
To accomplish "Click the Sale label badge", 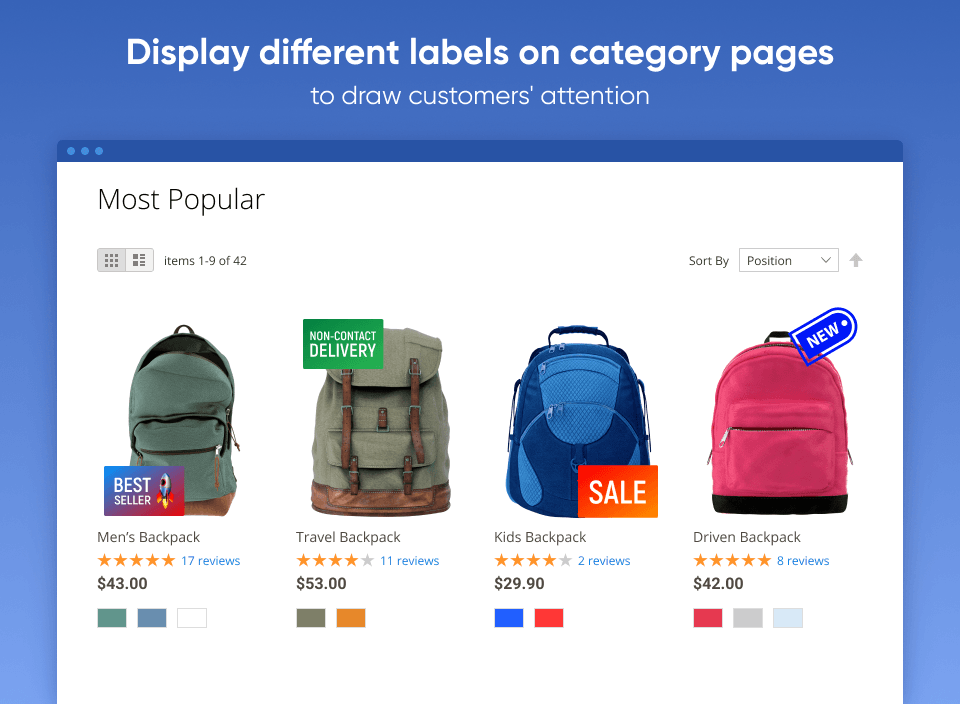I will click(617, 492).
